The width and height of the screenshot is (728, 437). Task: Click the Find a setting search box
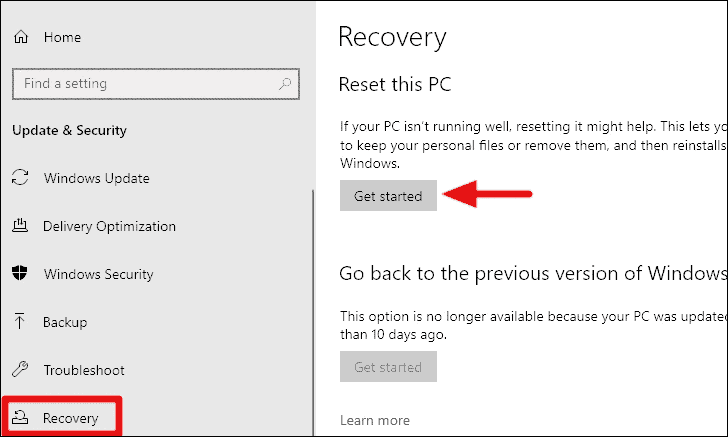[x=156, y=84]
